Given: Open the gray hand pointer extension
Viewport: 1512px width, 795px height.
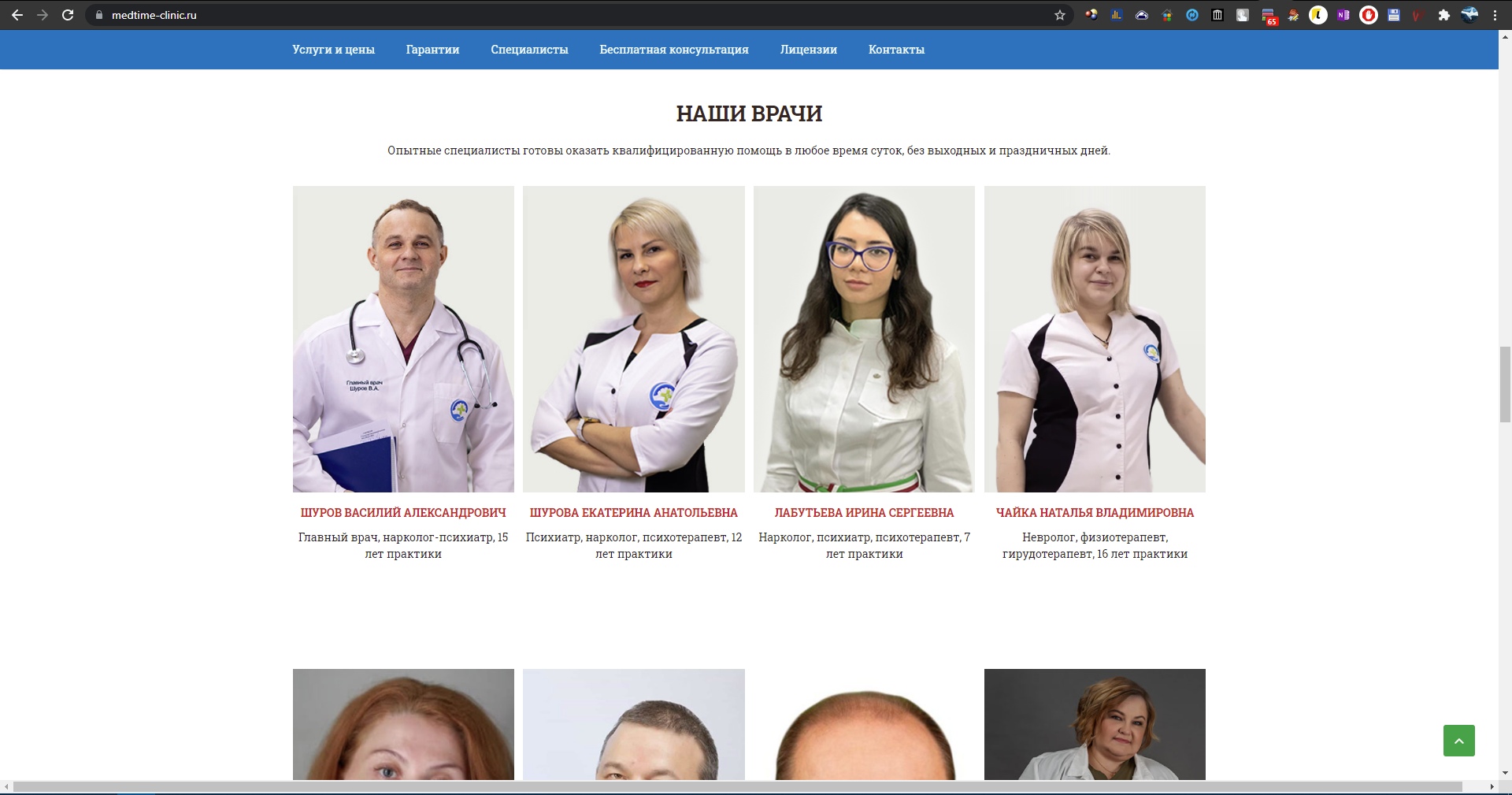Looking at the screenshot, I should pyautogui.click(x=1243, y=15).
